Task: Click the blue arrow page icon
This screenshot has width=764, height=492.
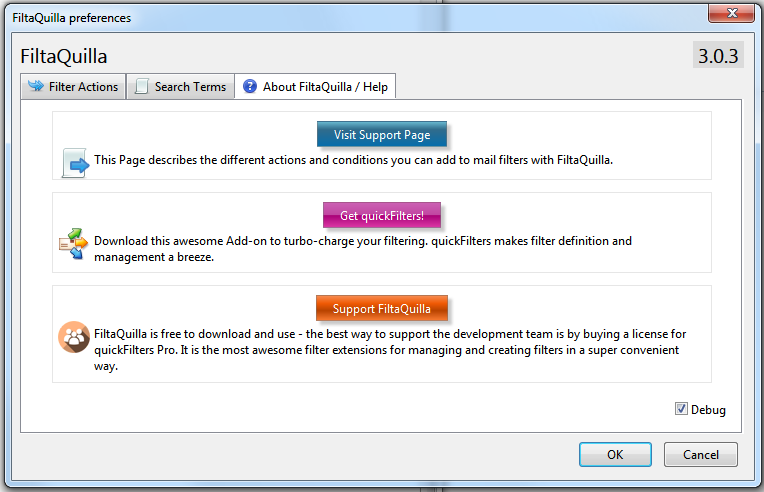Action: click(x=76, y=163)
